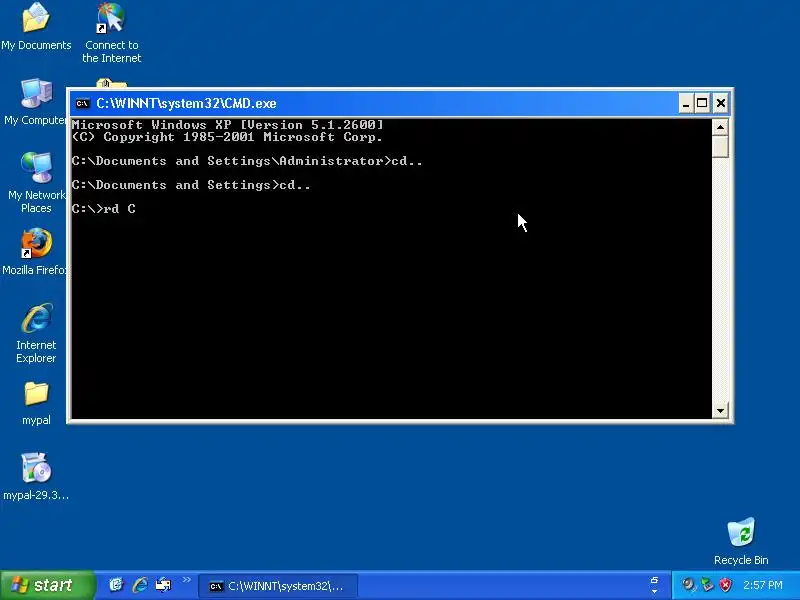This screenshot has height=600, width=800.
Task: Click the taskbar clock showing 2:57 PM
Action: point(763,585)
